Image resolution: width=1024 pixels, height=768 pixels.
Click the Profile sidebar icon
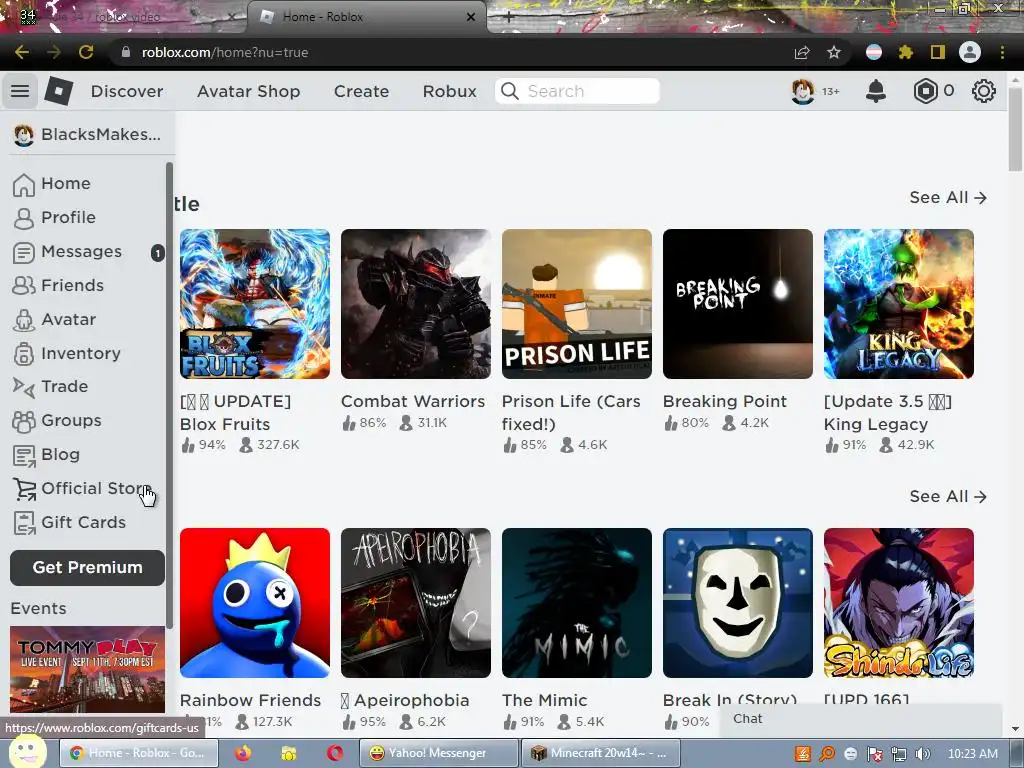[24, 218]
